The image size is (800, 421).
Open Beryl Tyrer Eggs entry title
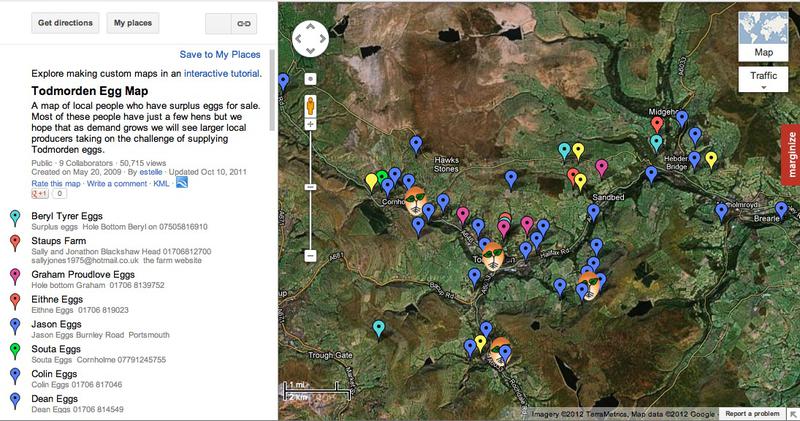pyautogui.click(x=67, y=216)
